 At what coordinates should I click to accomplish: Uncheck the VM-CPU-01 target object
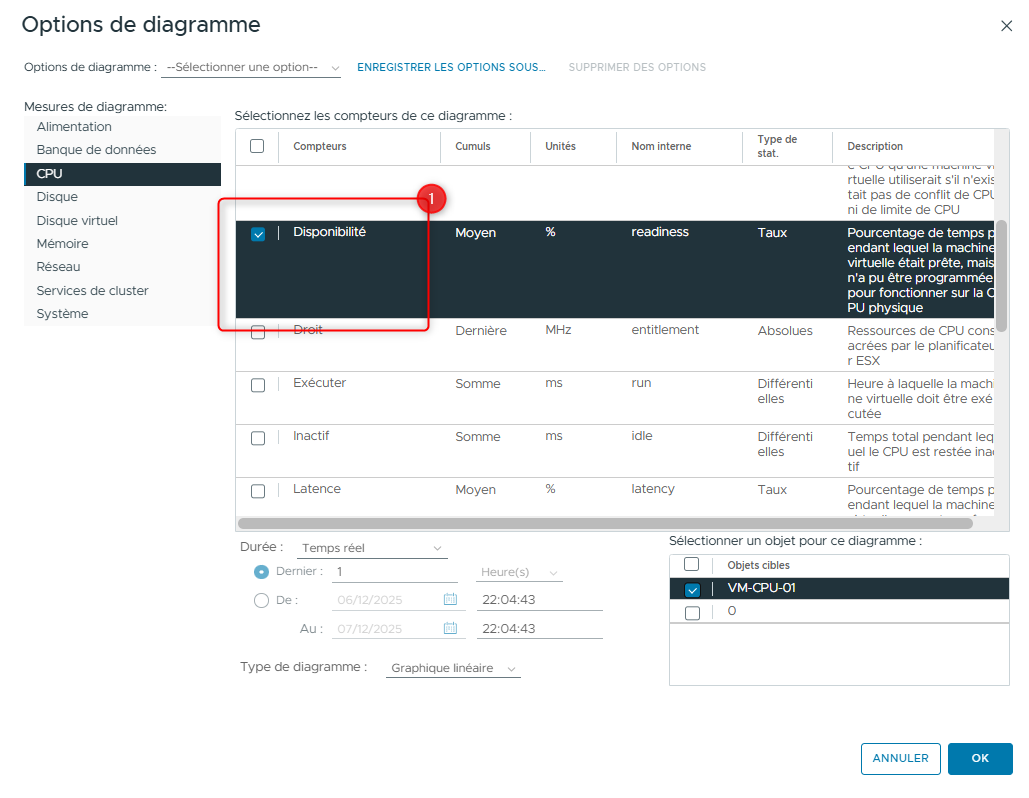[x=692, y=590]
